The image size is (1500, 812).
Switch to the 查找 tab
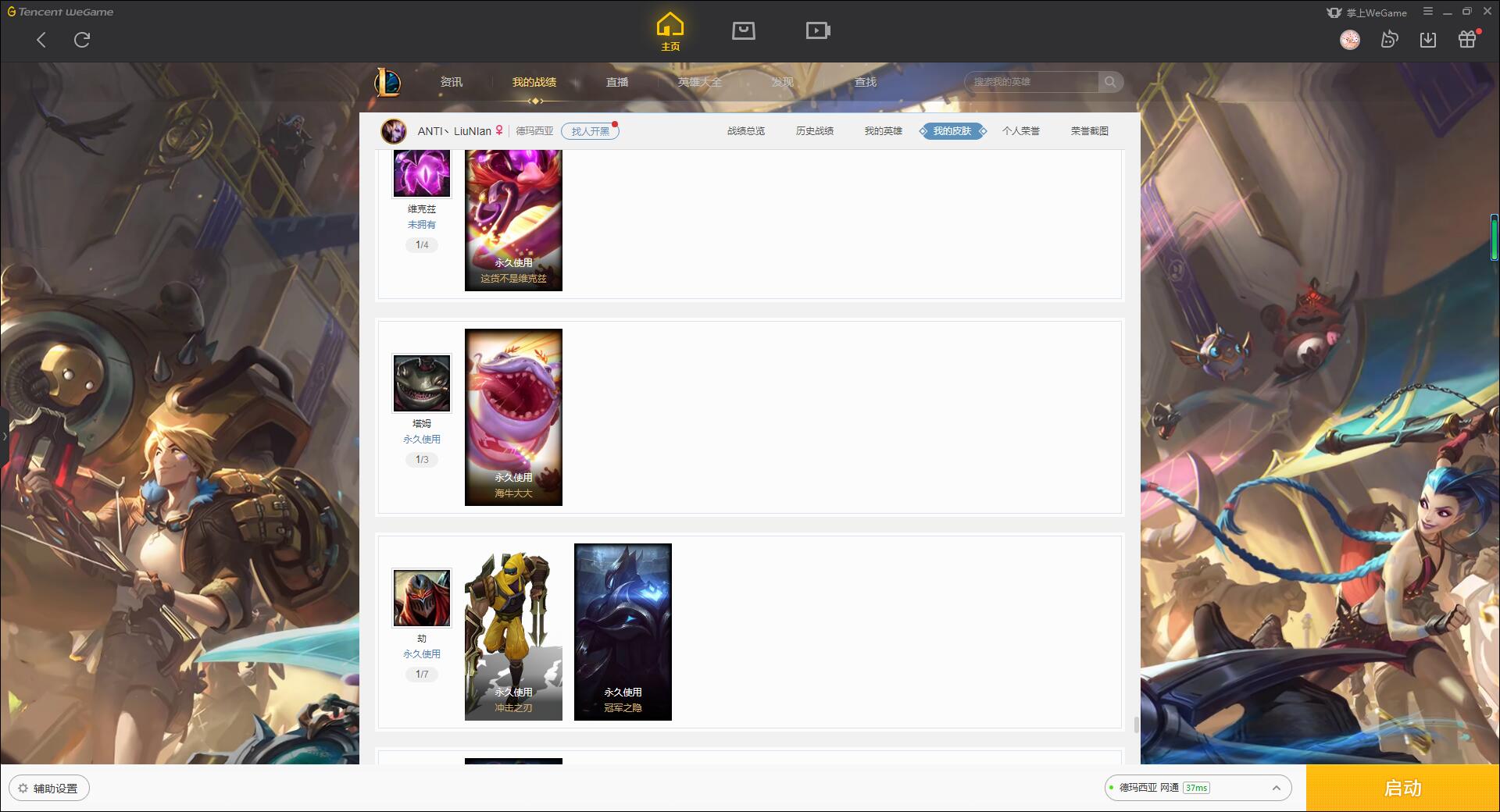click(x=866, y=82)
